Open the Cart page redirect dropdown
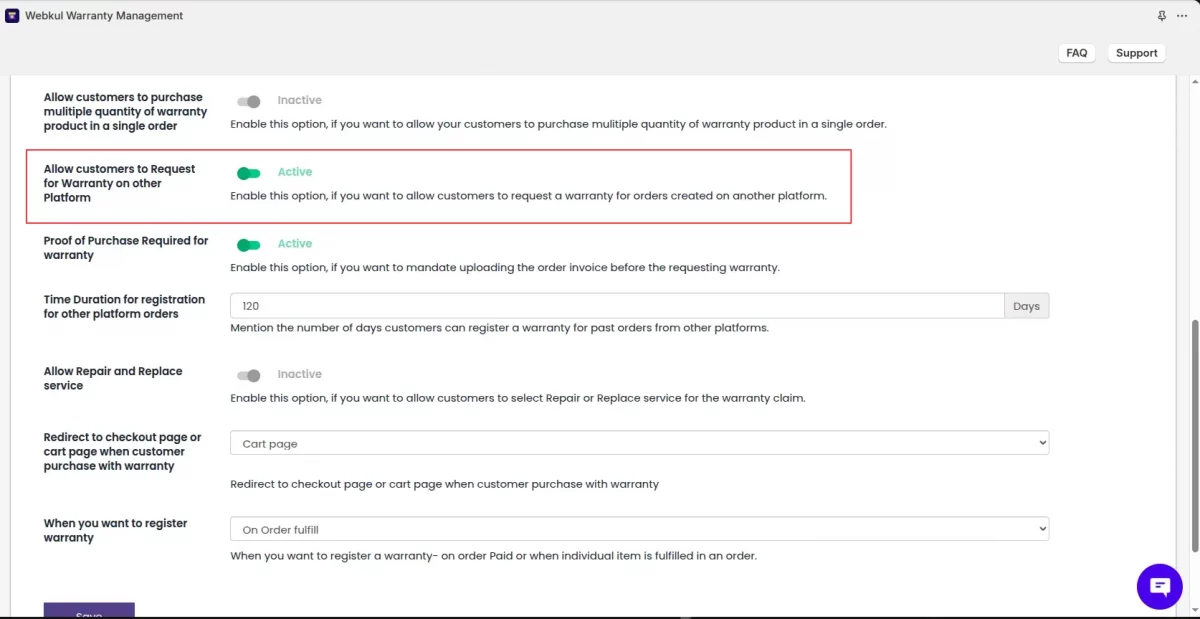1200x619 pixels. click(639, 443)
